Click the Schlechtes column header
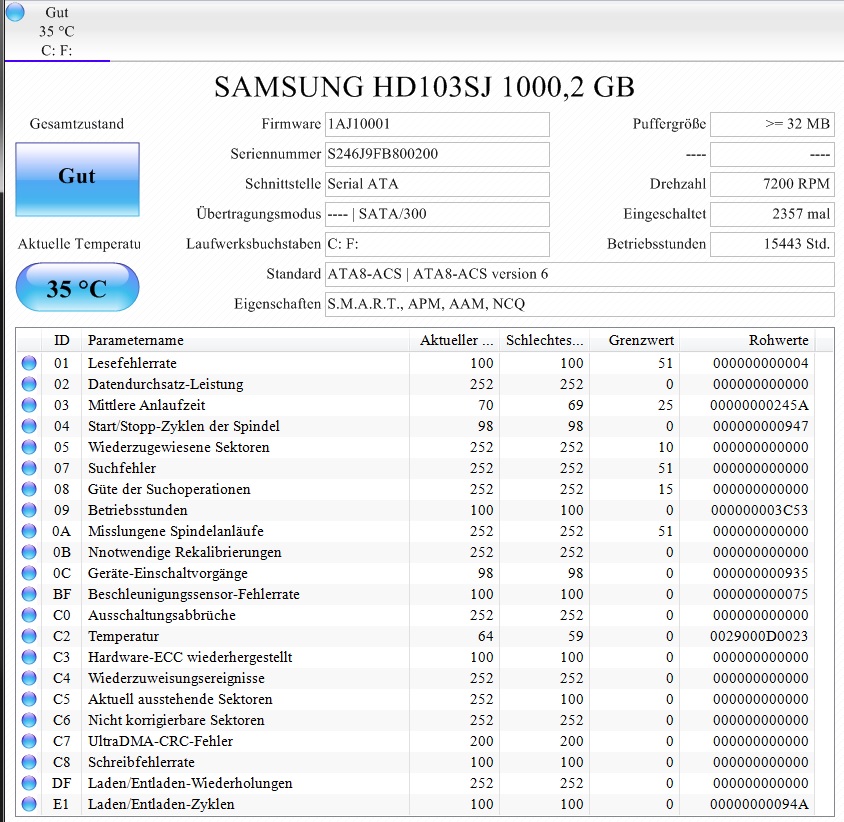 [x=544, y=340]
